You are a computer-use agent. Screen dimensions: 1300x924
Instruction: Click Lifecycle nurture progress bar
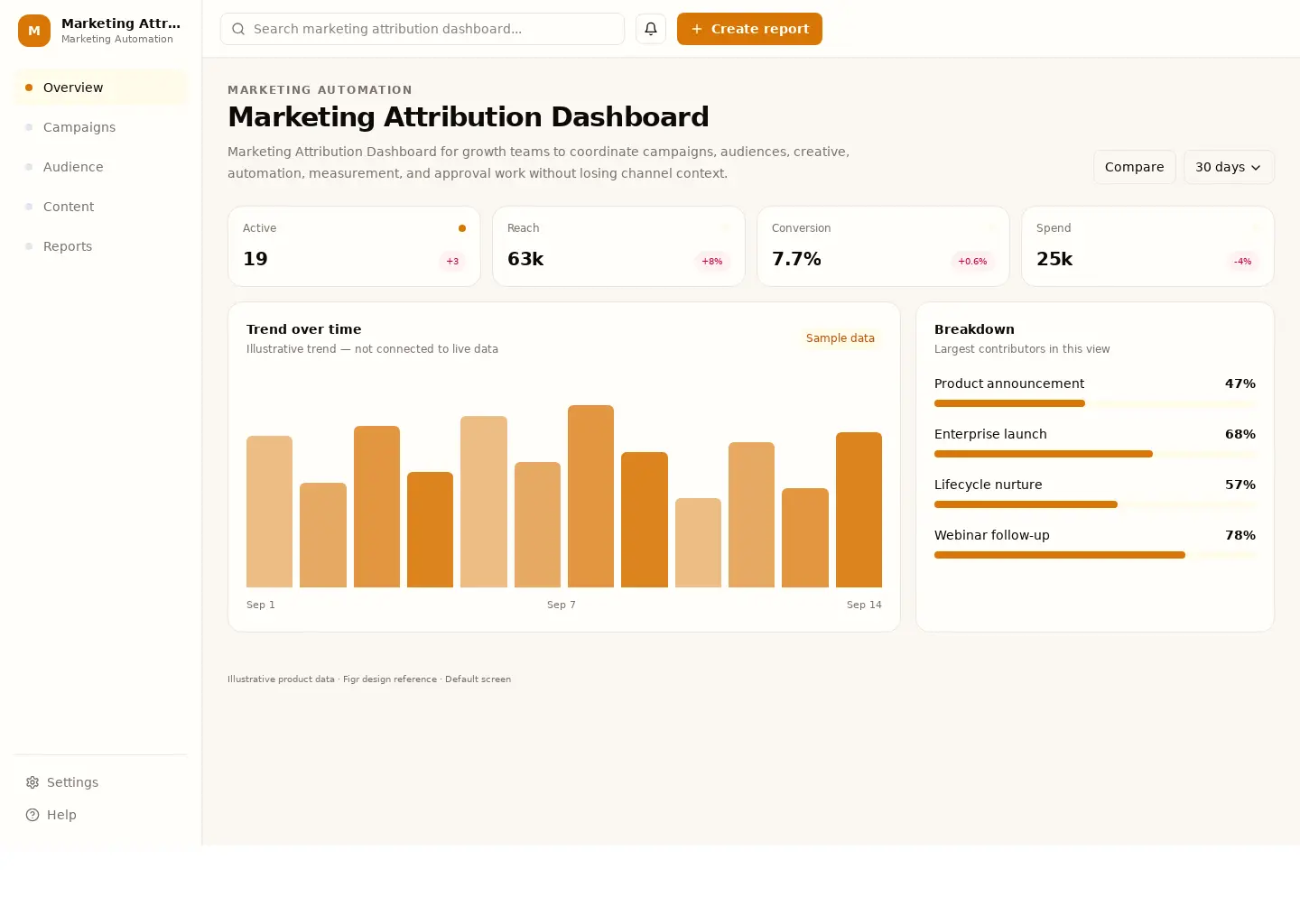click(x=1095, y=504)
